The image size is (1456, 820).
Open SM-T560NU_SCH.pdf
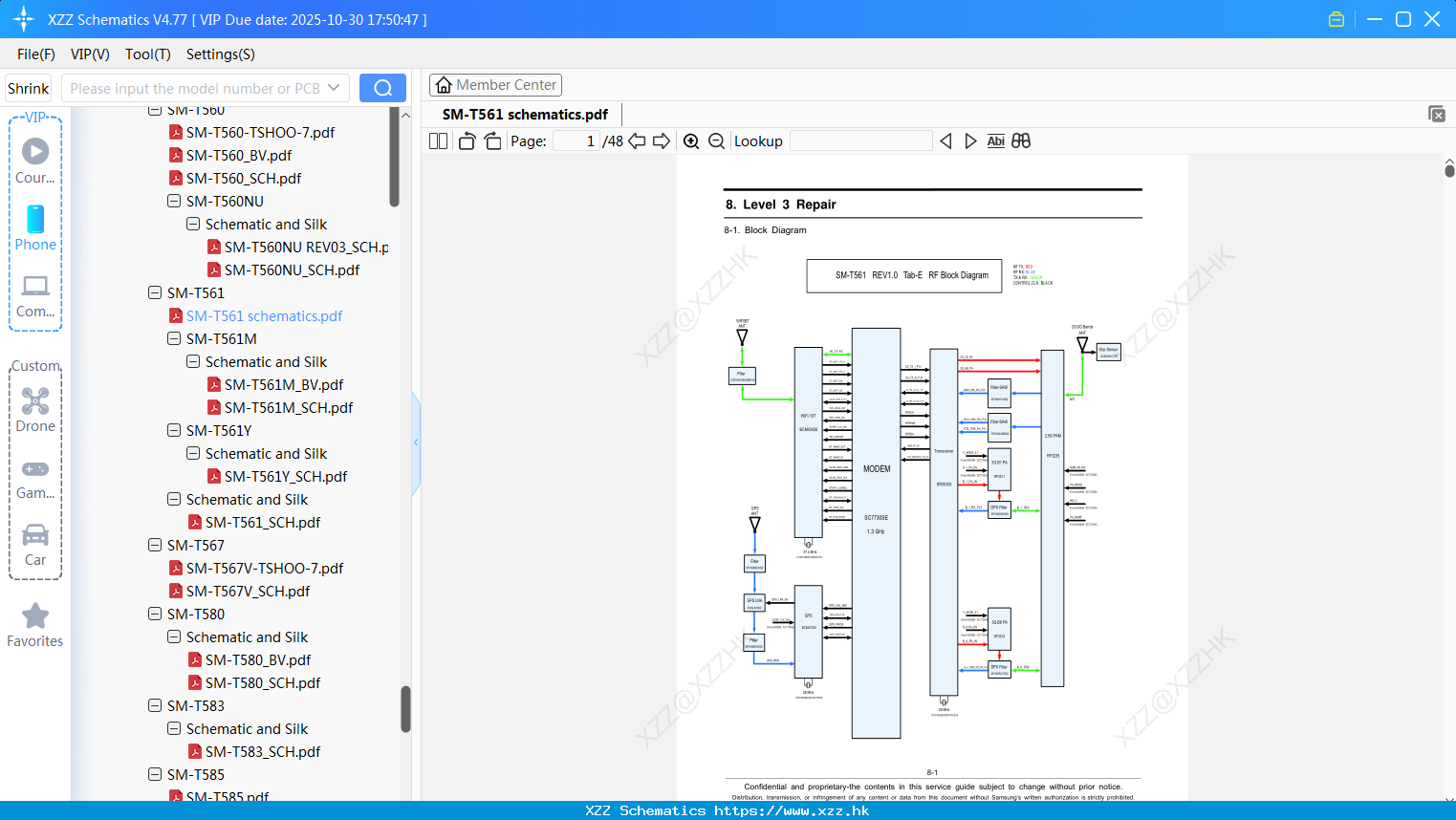point(292,270)
